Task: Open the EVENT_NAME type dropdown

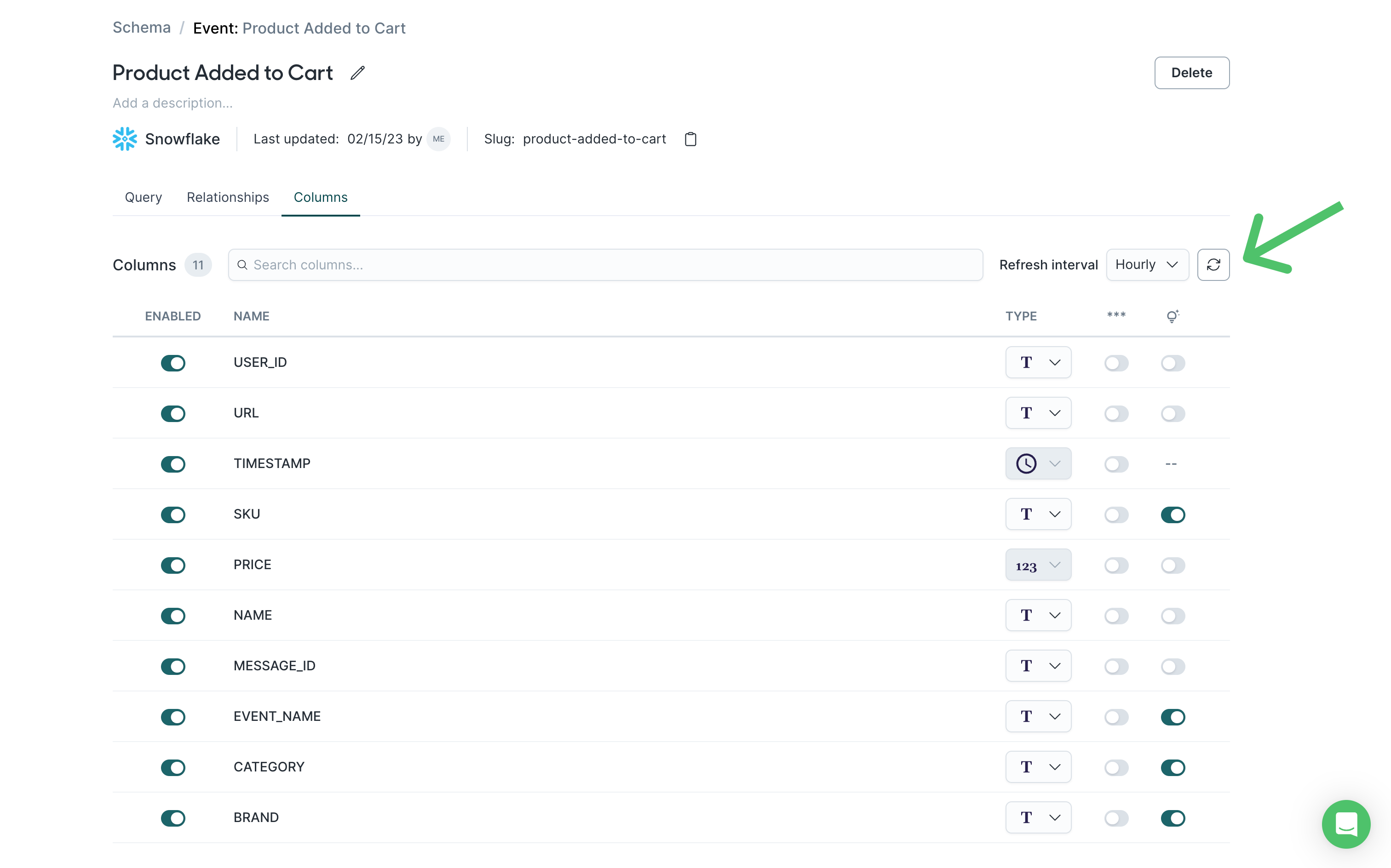Action: coord(1038,716)
